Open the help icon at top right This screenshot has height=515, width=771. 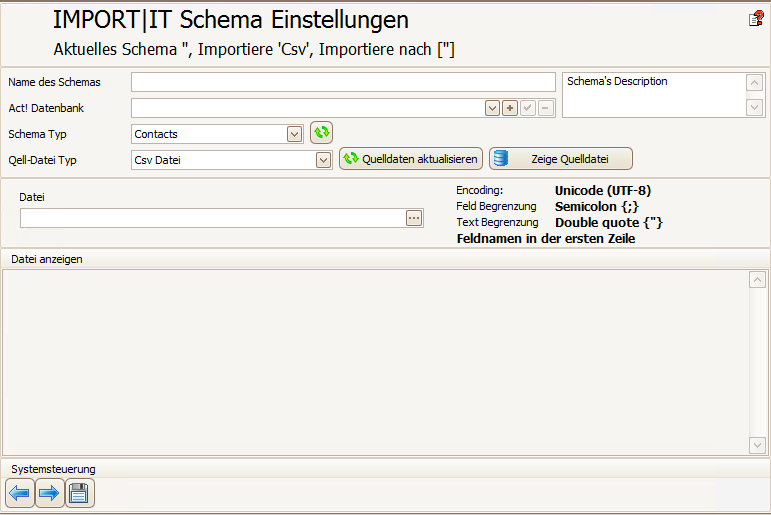(756, 19)
